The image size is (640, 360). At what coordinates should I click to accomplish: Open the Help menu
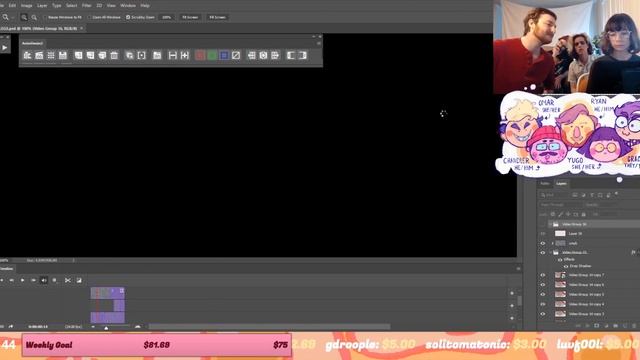(x=145, y=6)
